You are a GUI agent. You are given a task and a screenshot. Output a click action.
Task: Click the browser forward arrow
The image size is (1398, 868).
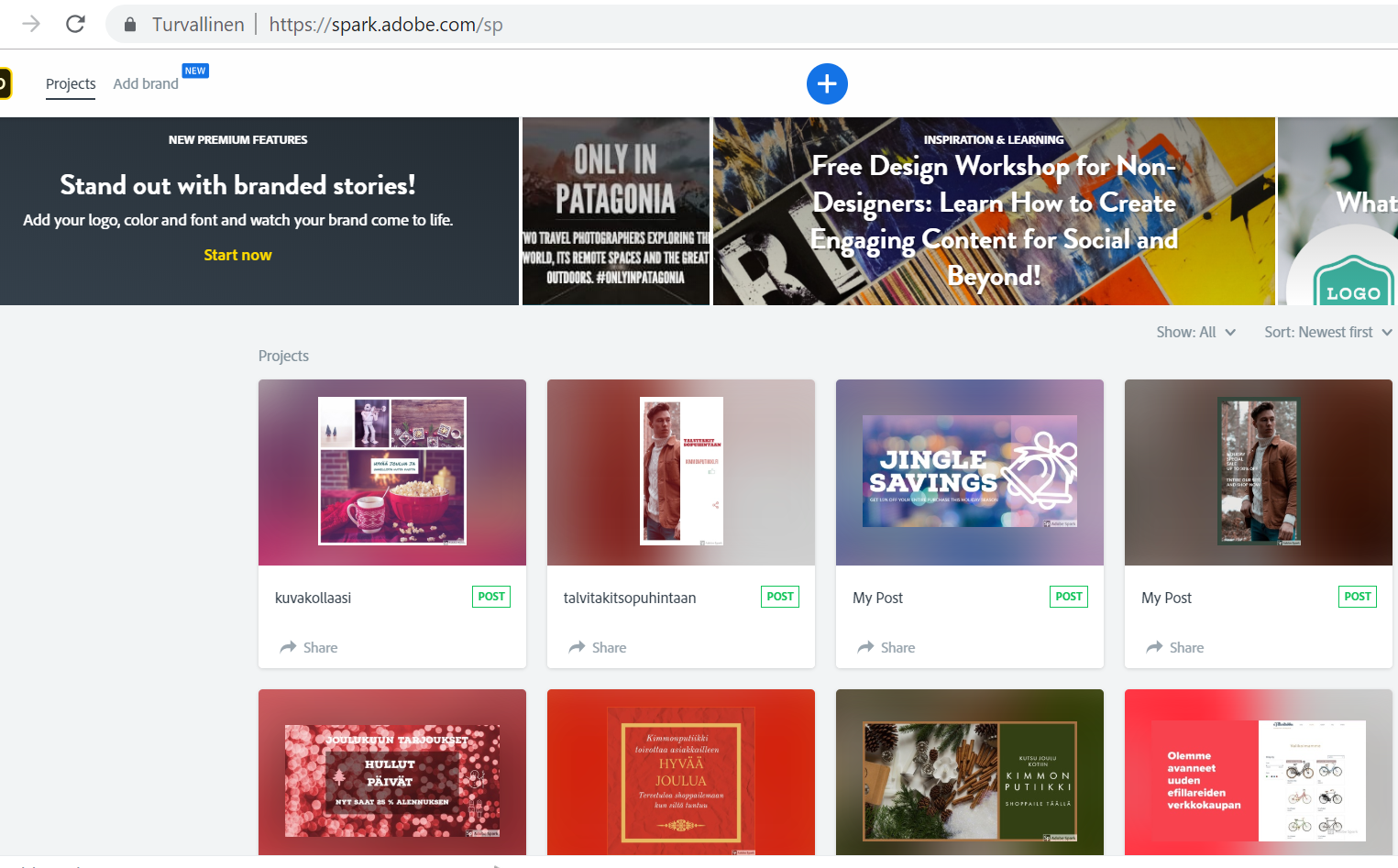click(x=31, y=24)
